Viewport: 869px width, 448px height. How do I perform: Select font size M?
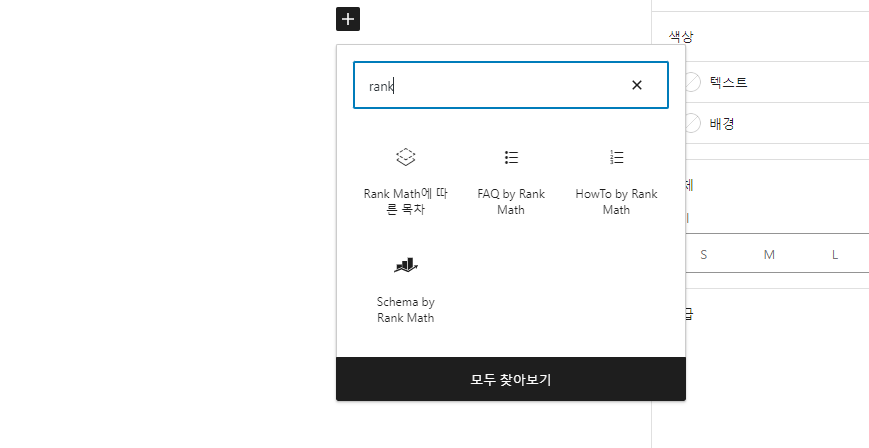click(769, 254)
